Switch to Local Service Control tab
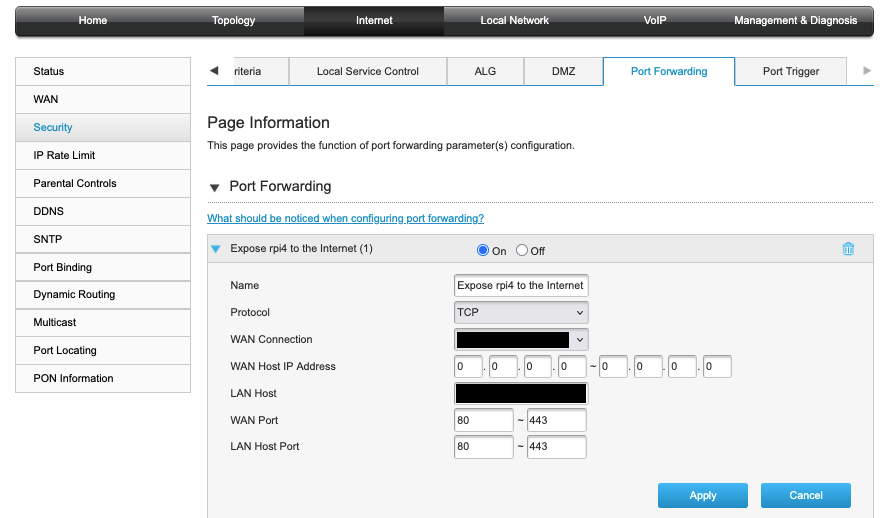The width and height of the screenshot is (888, 518). coord(368,71)
